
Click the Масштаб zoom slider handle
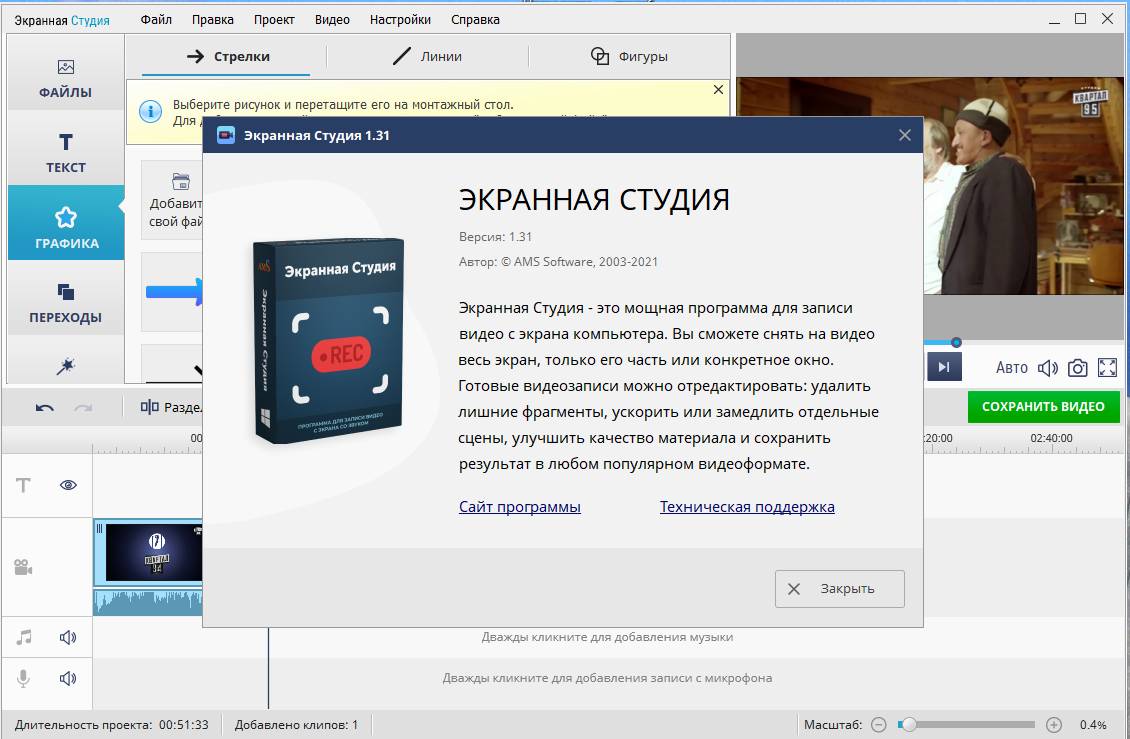tap(908, 725)
